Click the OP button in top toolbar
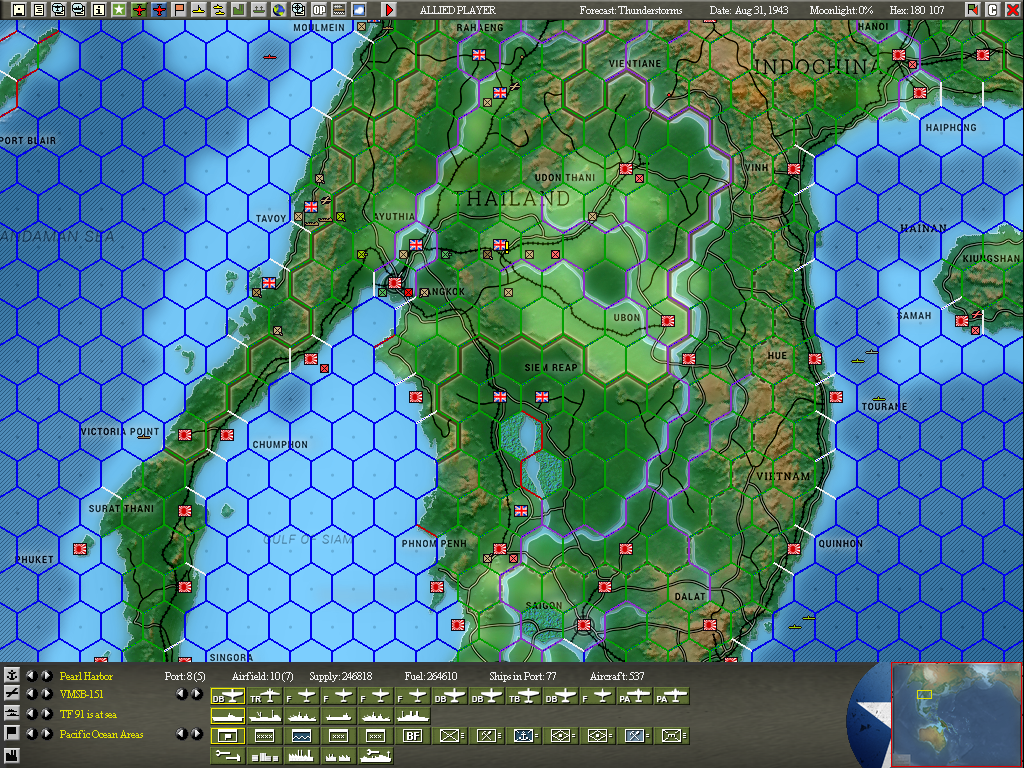Screen dimensions: 1024x768 point(319,9)
